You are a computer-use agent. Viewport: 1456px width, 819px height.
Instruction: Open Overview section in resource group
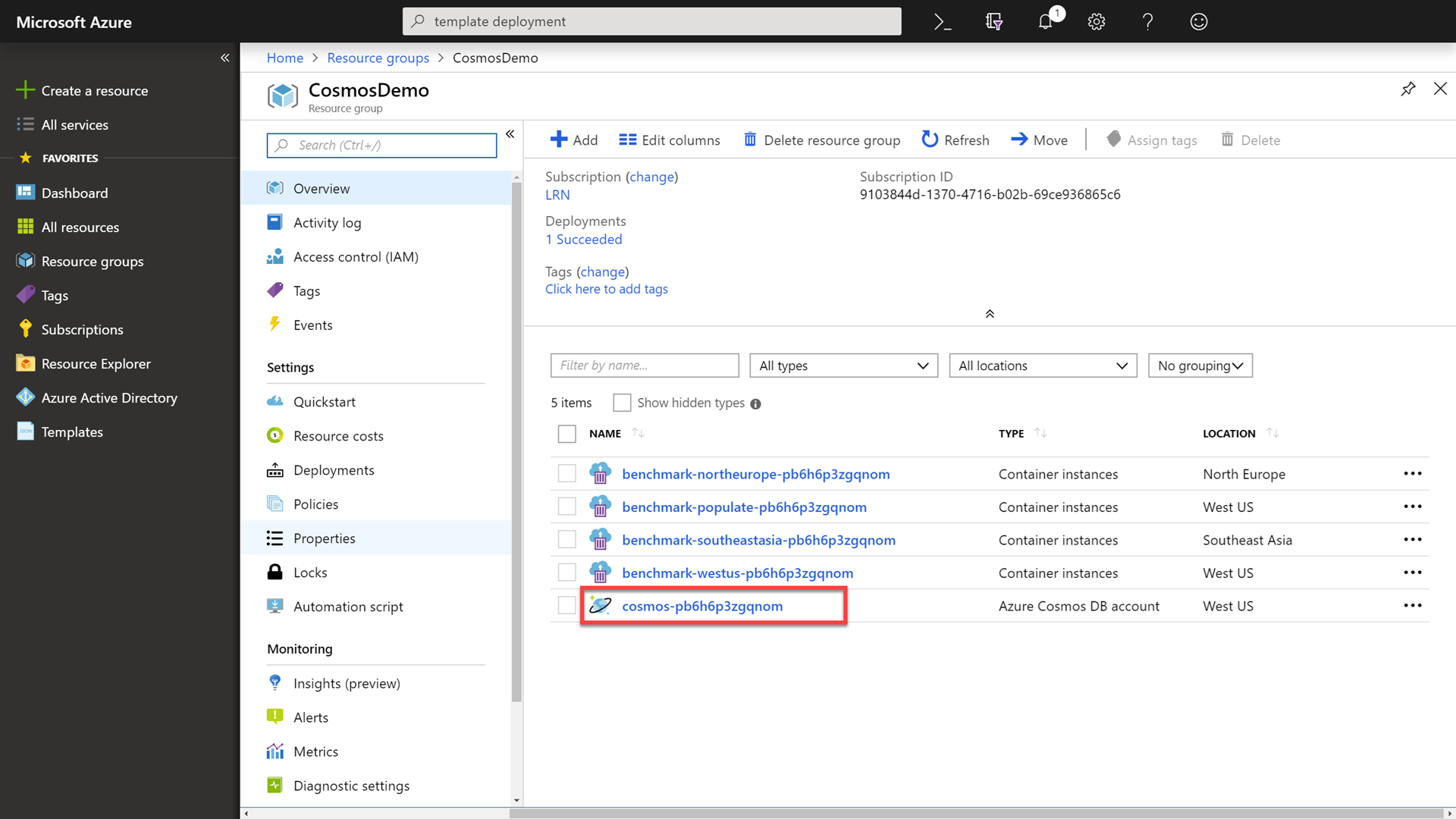pos(322,188)
